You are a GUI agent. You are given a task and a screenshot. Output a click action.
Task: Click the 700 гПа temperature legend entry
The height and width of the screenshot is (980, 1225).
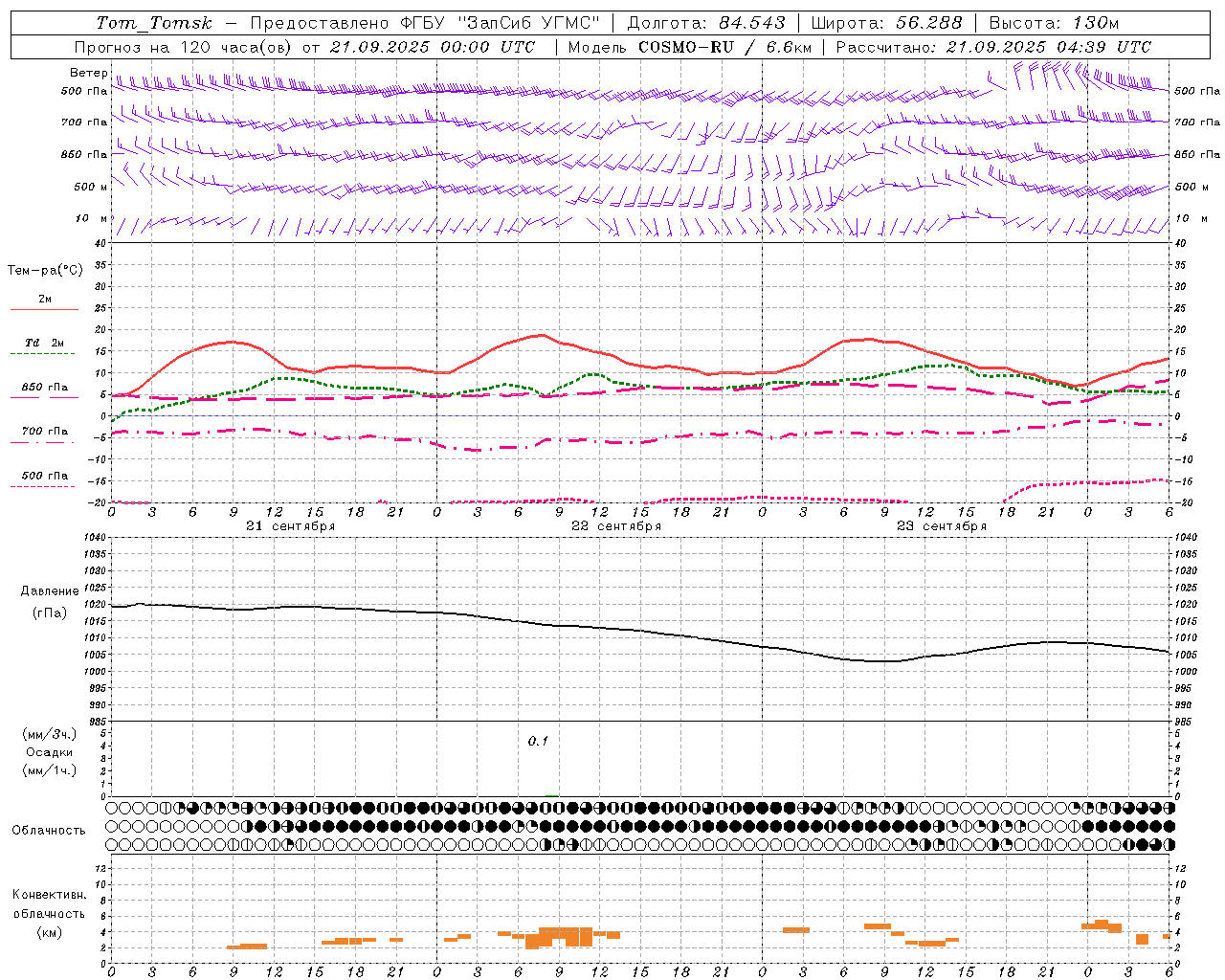pos(44,432)
